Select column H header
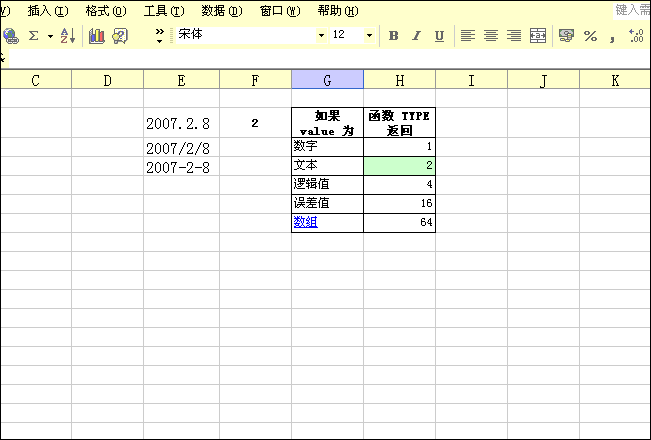 point(399,80)
